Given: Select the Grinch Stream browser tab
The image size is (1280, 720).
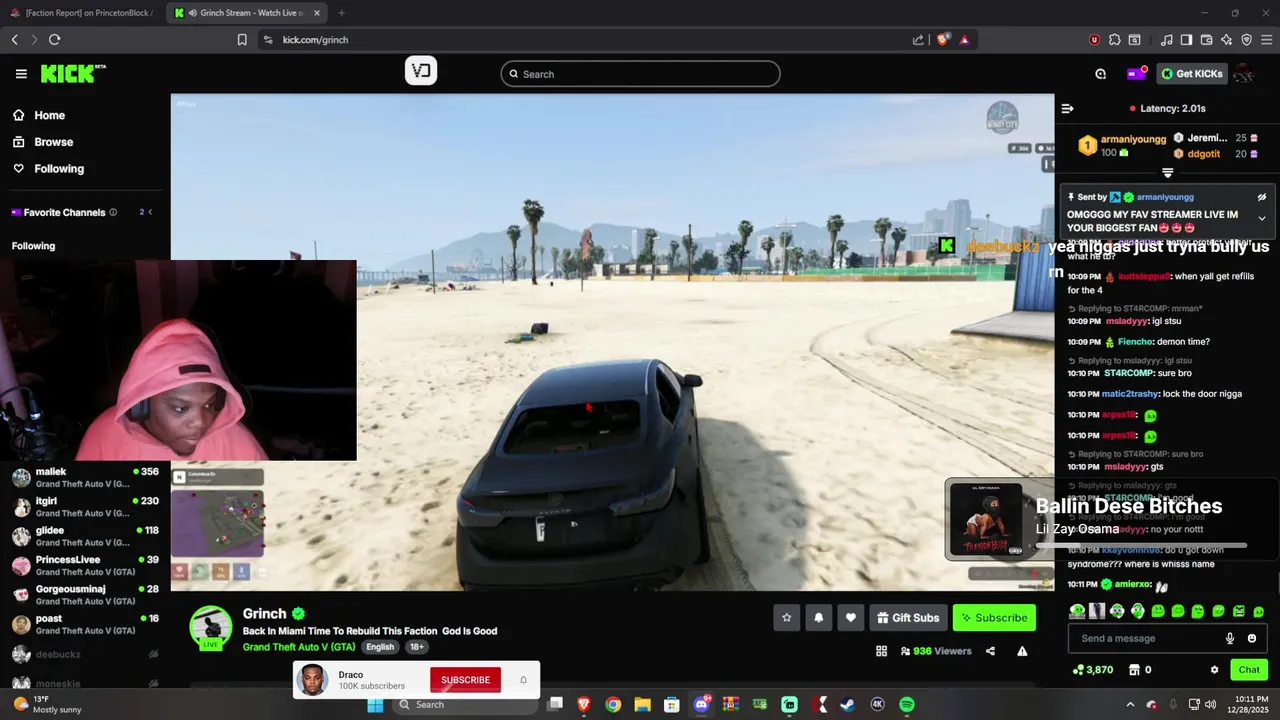Looking at the screenshot, I should [x=248, y=13].
